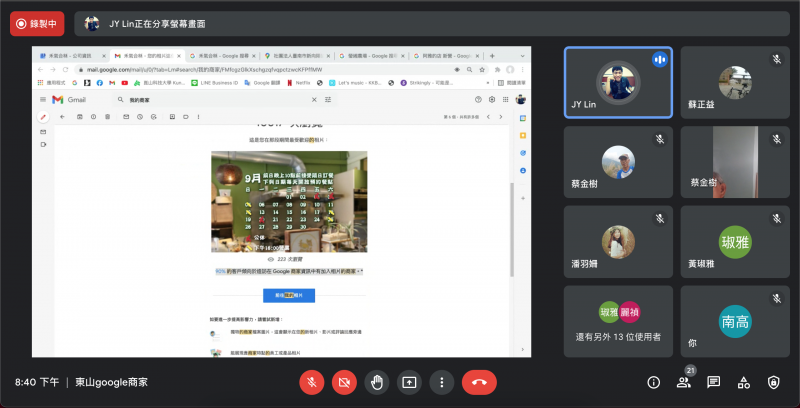800x408 pixels.
Task: Add a Gmail side panel add-on with the plus
Action: pyautogui.click(x=522, y=198)
